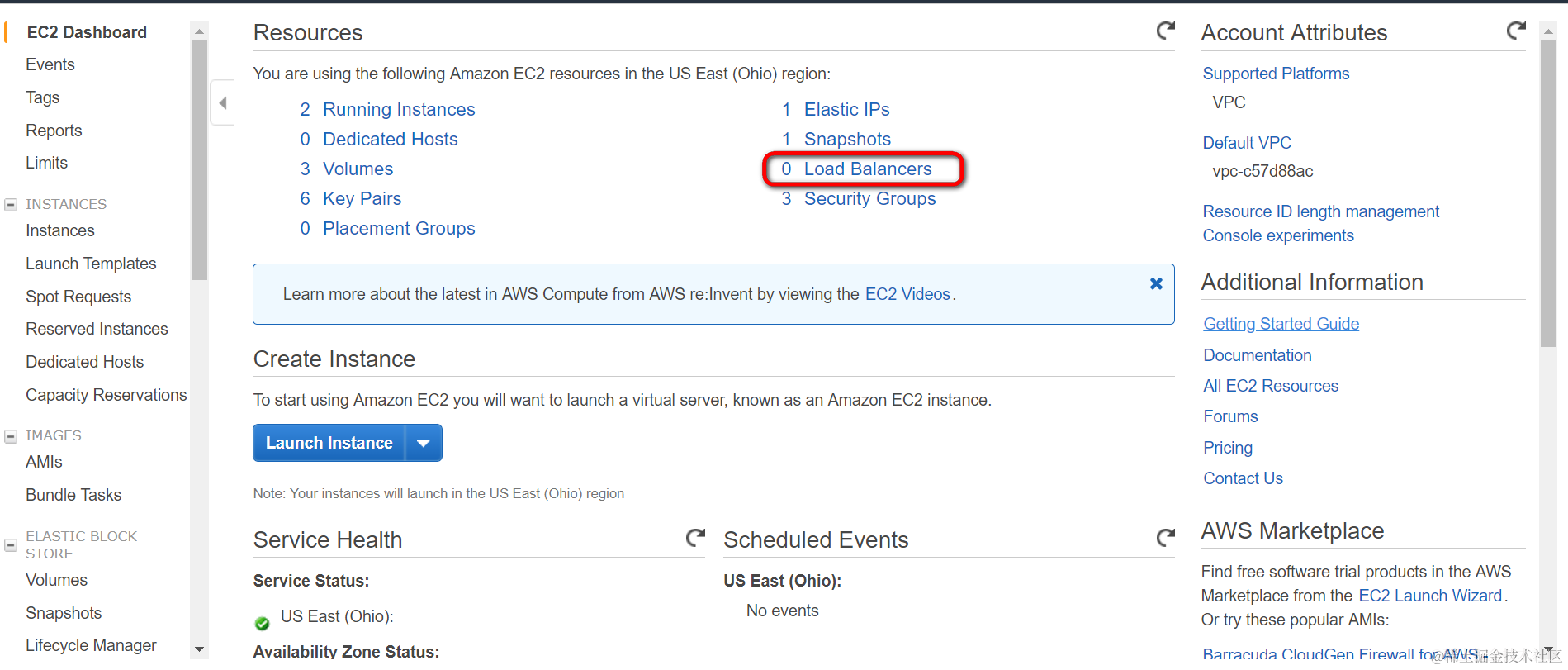1568x670 pixels.
Task: Refresh the Account Attributes panel
Action: click(1516, 31)
